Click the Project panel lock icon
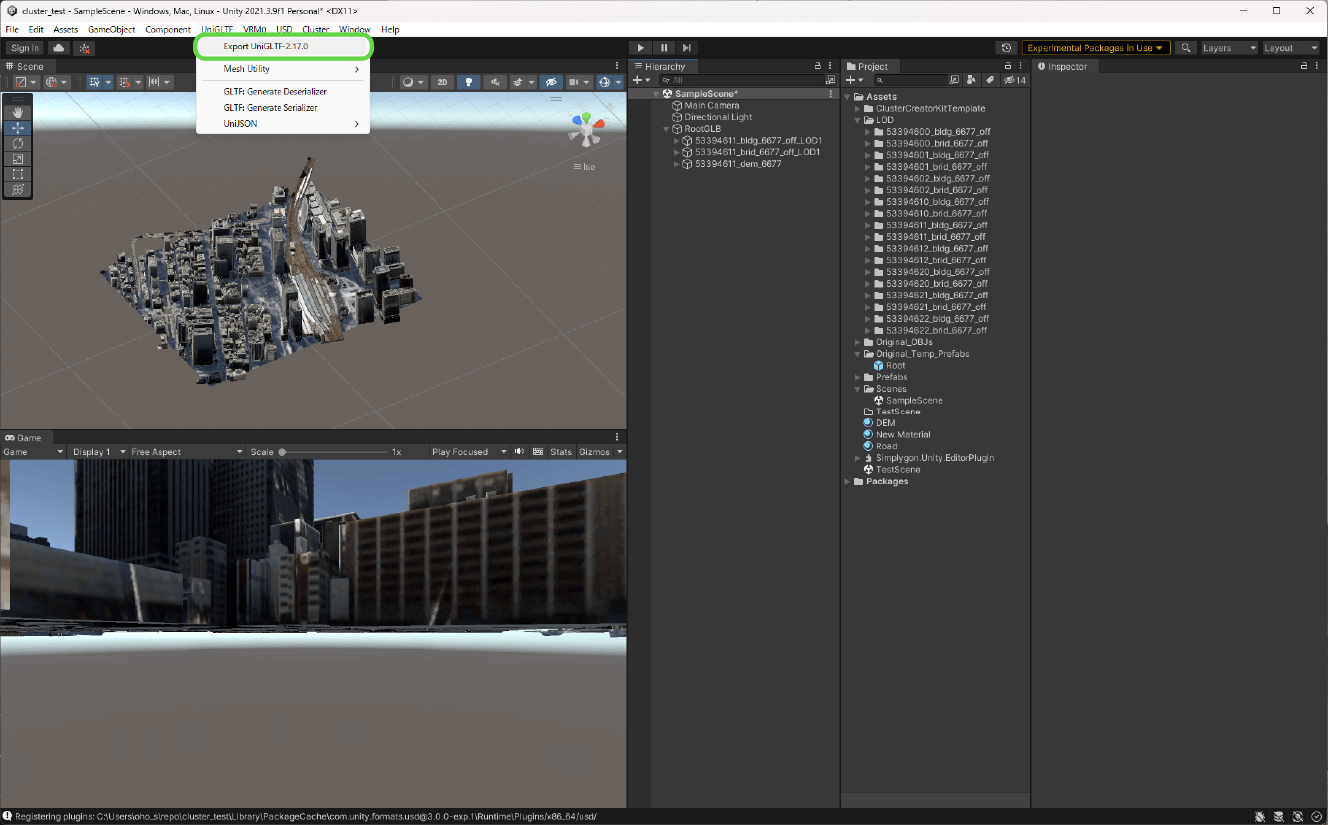This screenshot has width=1328, height=825. pyautogui.click(x=1008, y=66)
